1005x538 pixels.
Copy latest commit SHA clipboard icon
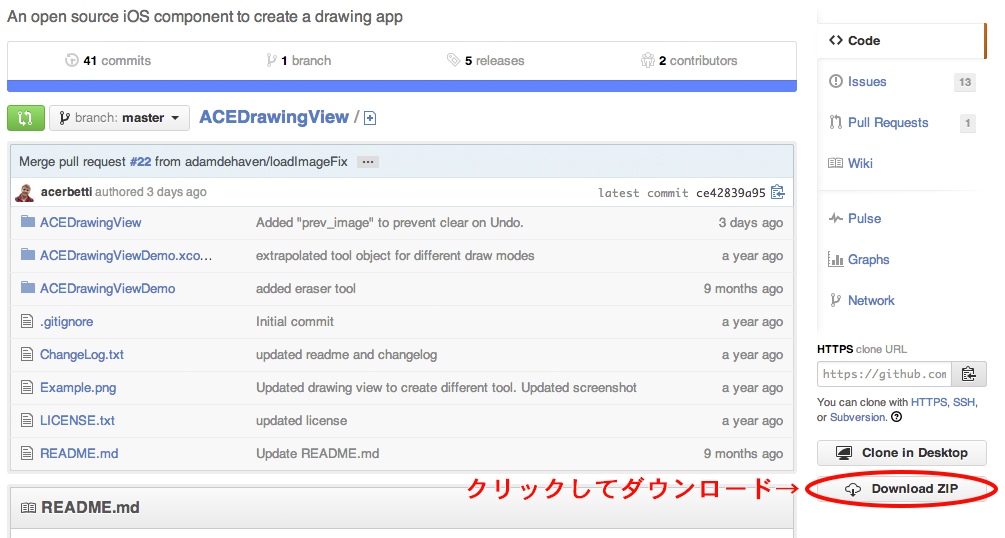pyautogui.click(x=777, y=192)
